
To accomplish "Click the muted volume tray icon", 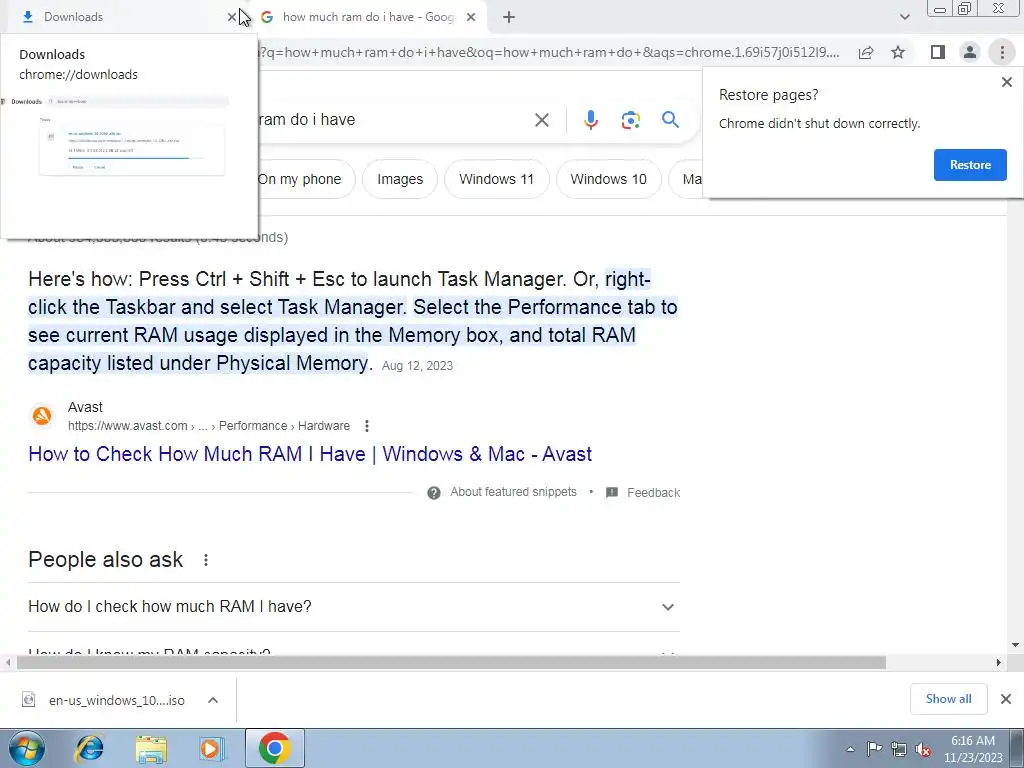I will coord(923,749).
